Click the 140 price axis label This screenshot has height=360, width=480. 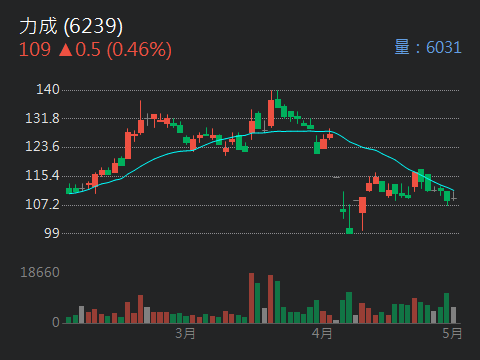click(48, 89)
